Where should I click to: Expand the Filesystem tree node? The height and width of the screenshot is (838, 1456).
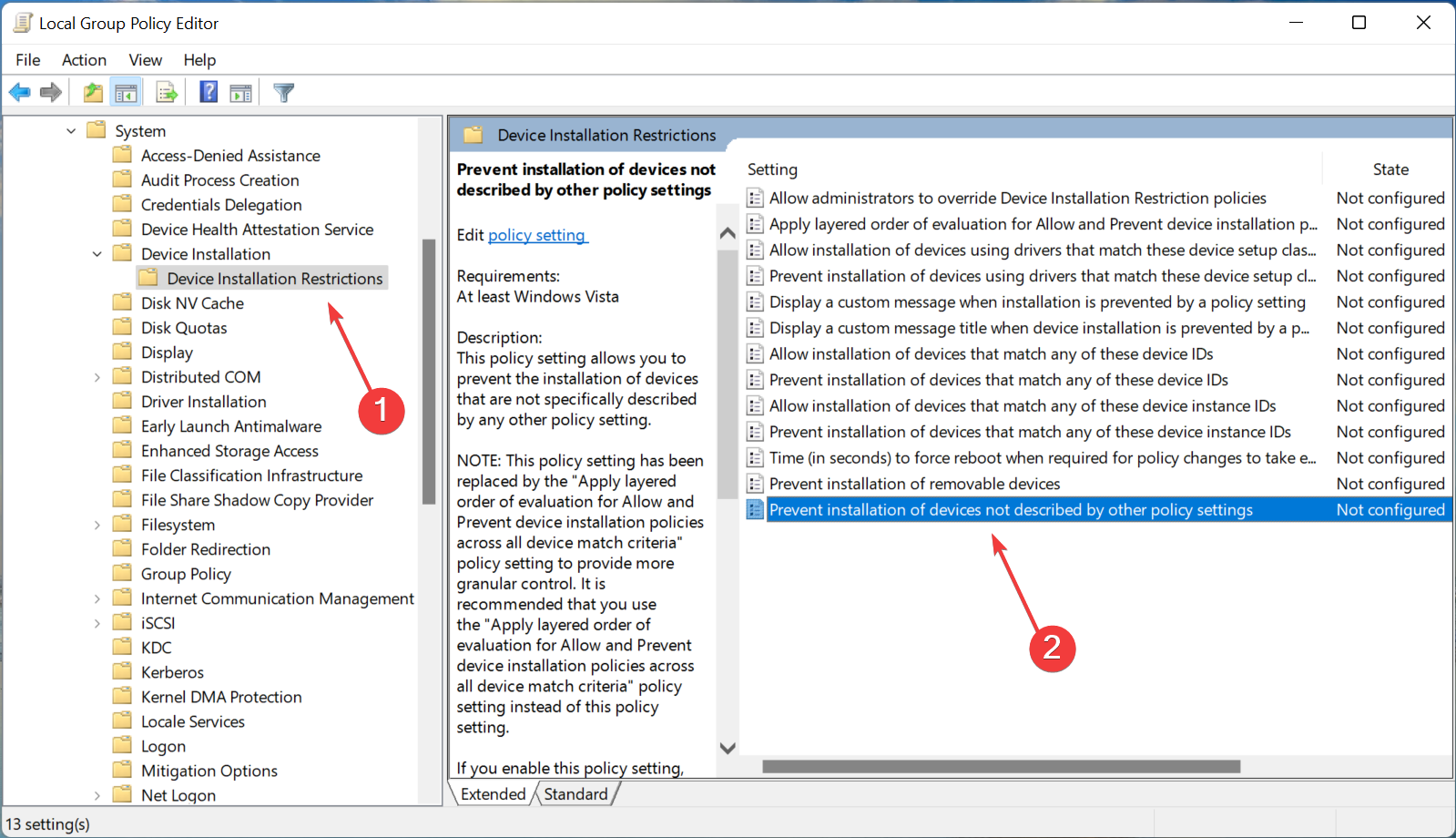pos(97,525)
